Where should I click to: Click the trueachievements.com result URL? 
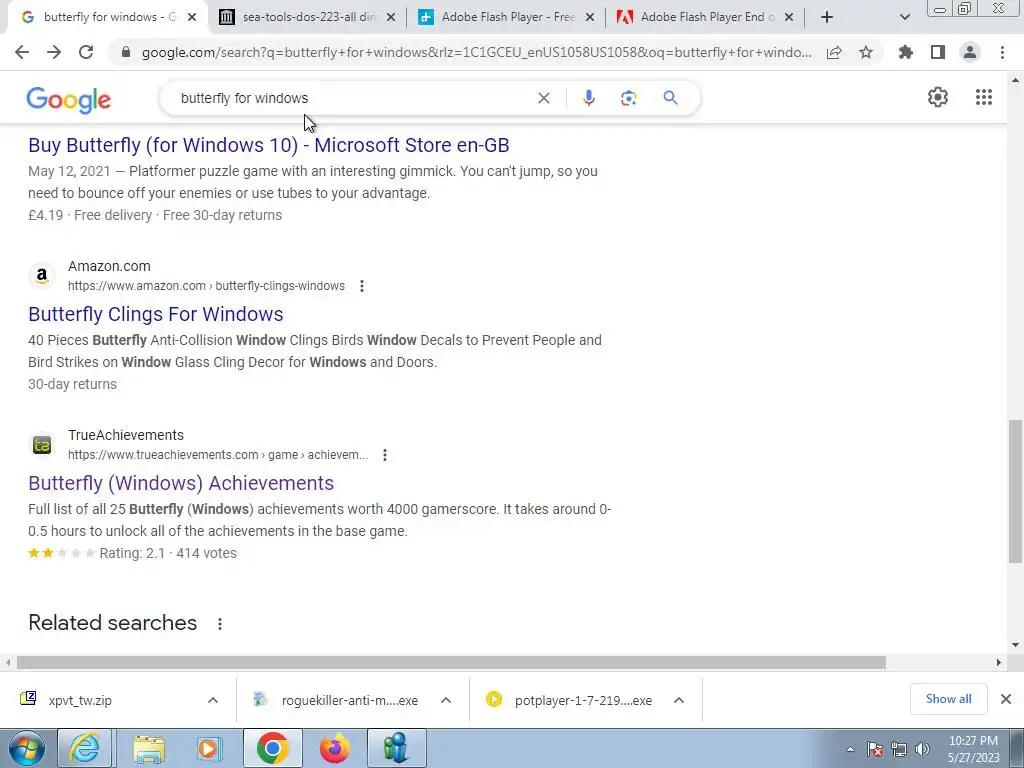[218, 455]
